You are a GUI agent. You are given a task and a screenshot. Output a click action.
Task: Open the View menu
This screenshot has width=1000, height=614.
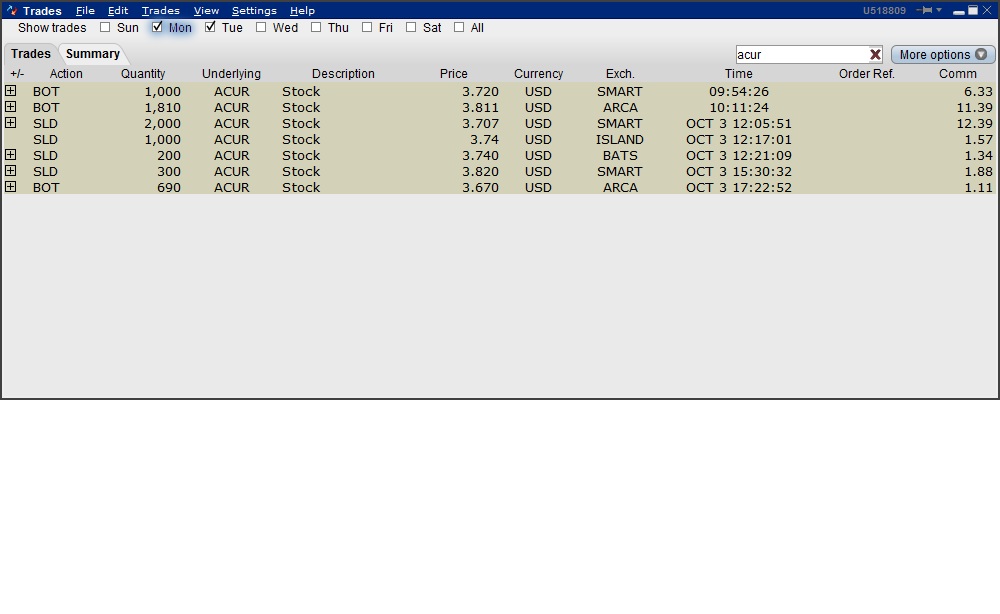[206, 11]
